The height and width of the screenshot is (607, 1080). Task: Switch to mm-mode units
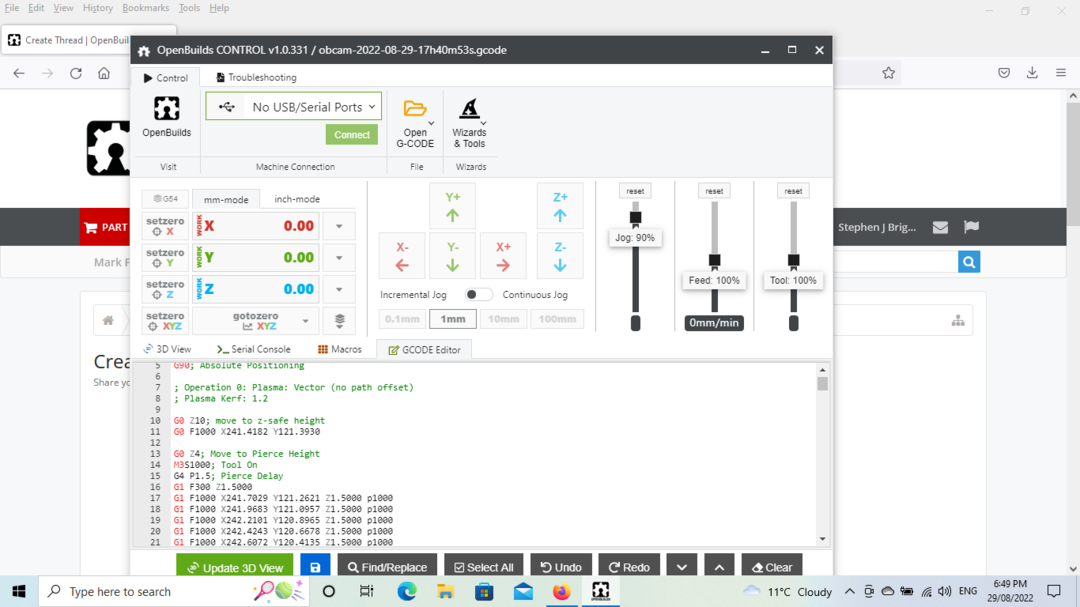click(x=226, y=199)
